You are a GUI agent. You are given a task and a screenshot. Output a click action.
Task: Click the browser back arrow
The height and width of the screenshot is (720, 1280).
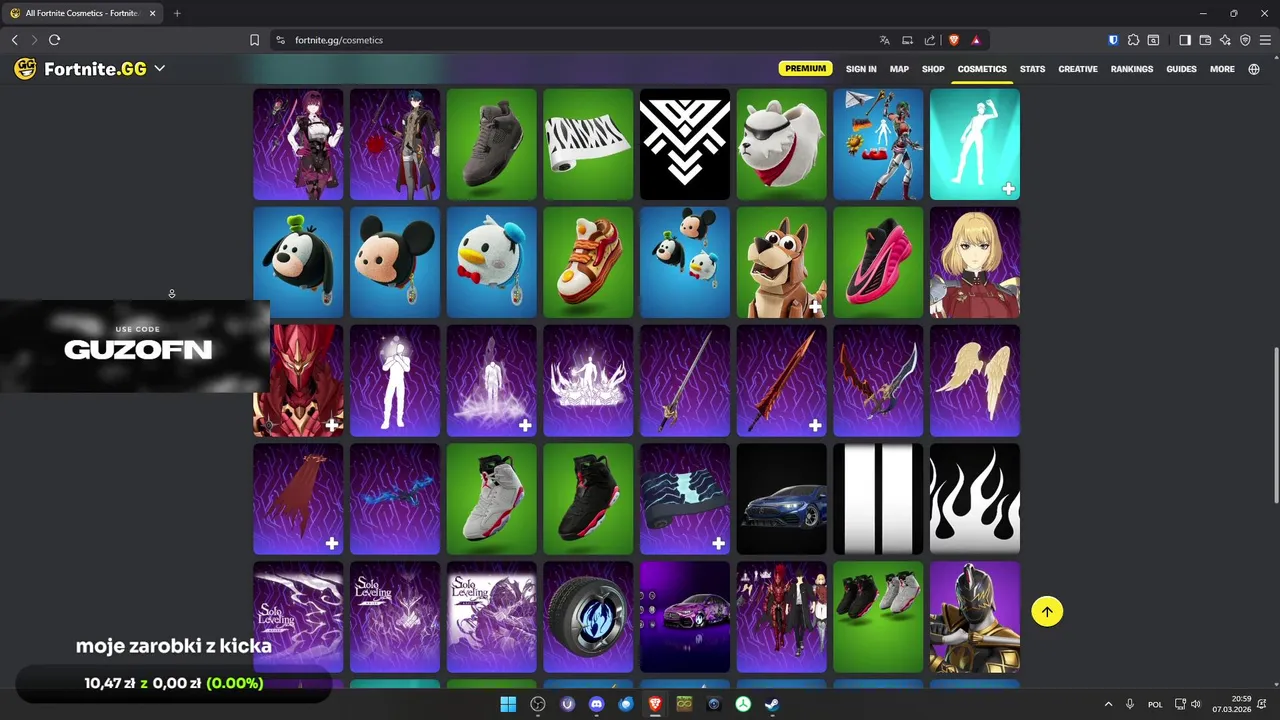(x=14, y=40)
